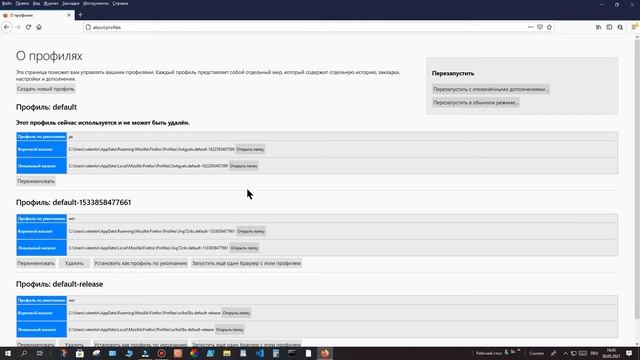Open local folder of the default profile
Screen dimensions: 640x360
243,166
